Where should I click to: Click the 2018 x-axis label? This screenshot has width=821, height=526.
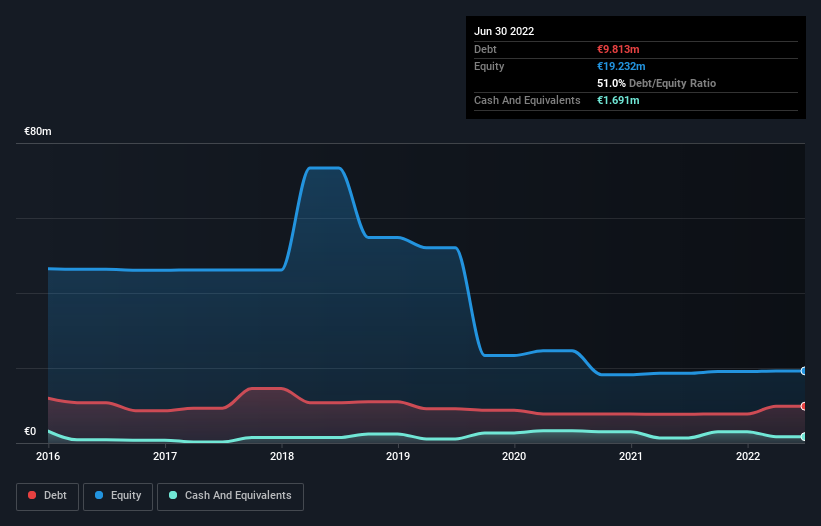282,456
